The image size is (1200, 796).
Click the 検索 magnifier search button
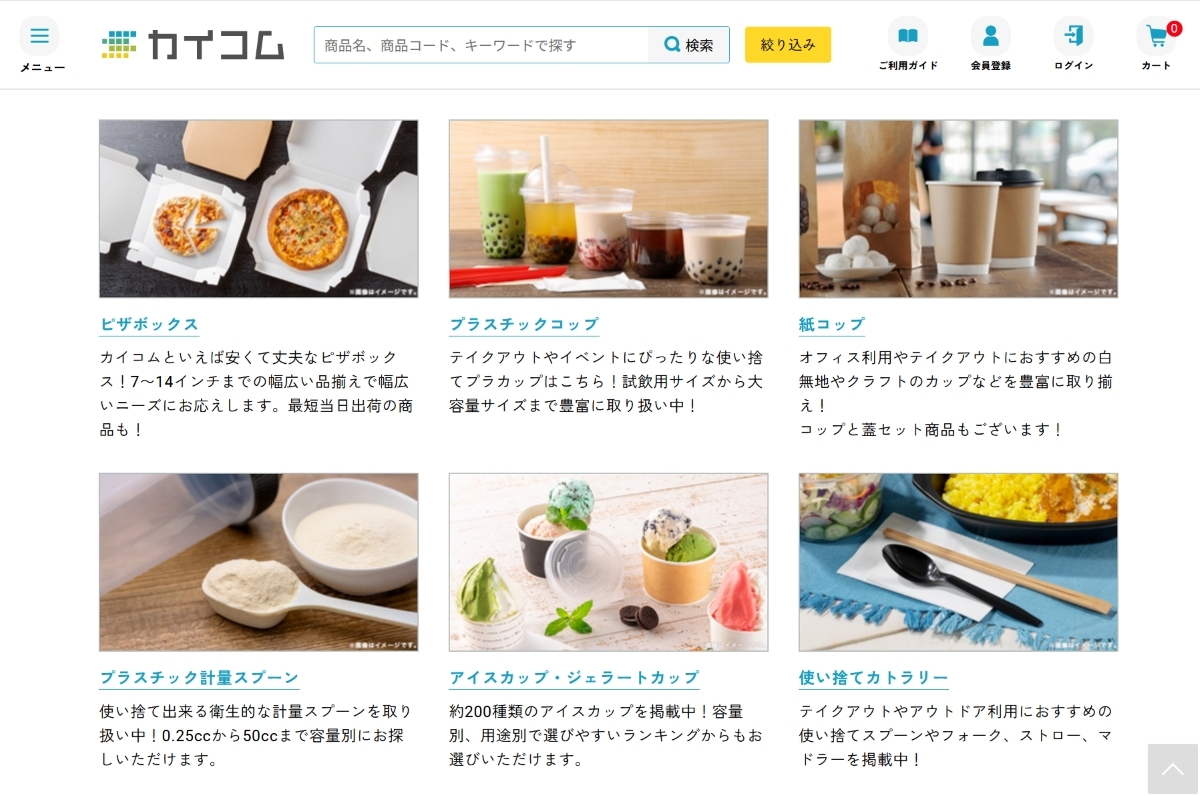[689, 45]
